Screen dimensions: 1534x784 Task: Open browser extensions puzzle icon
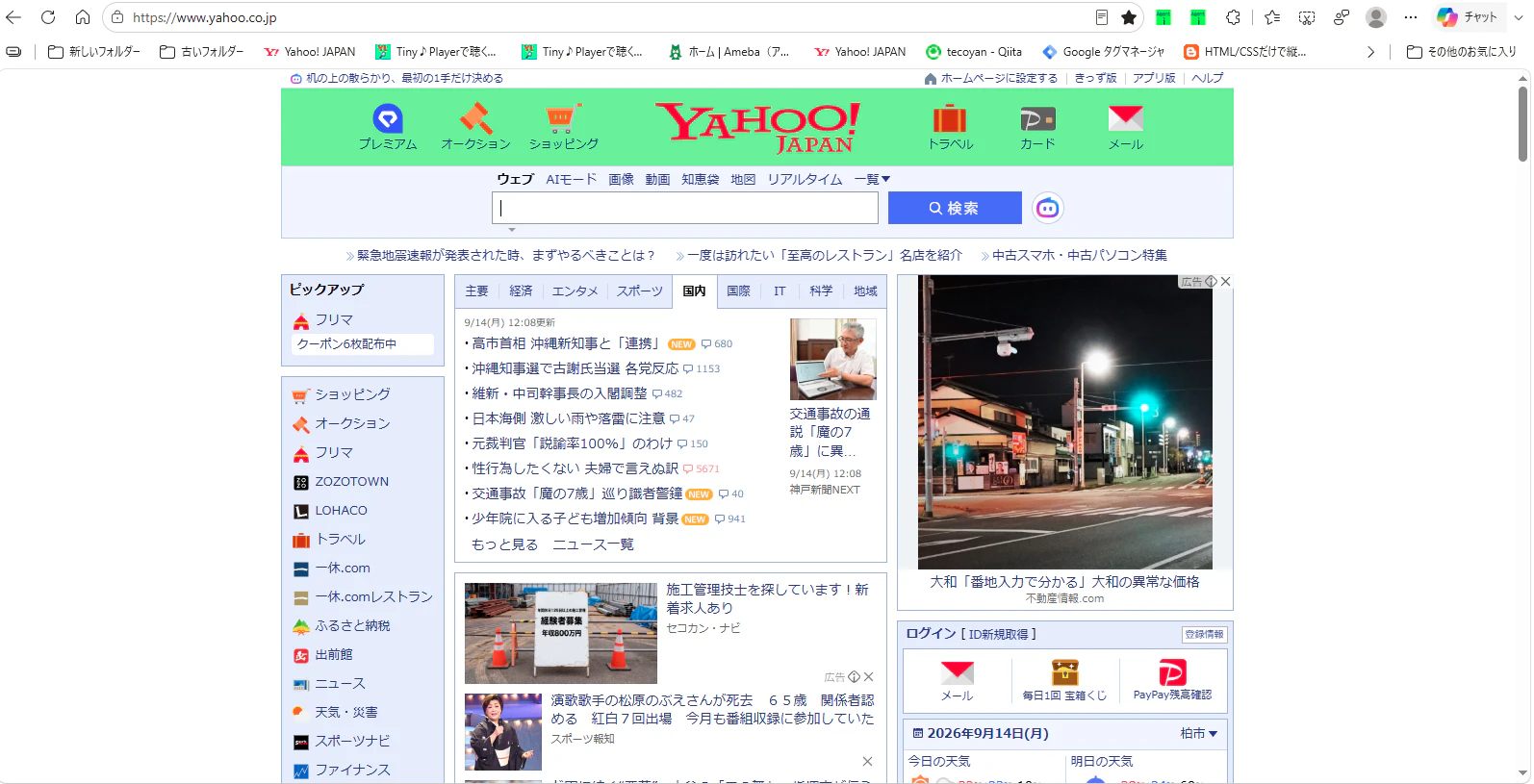pos(1233,17)
